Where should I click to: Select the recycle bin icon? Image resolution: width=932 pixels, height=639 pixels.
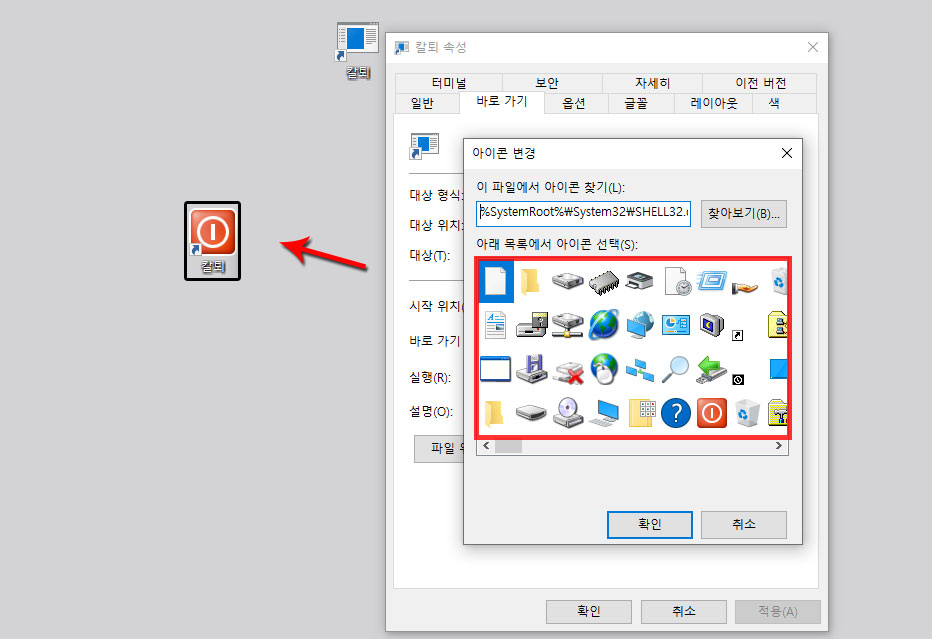tap(745, 413)
